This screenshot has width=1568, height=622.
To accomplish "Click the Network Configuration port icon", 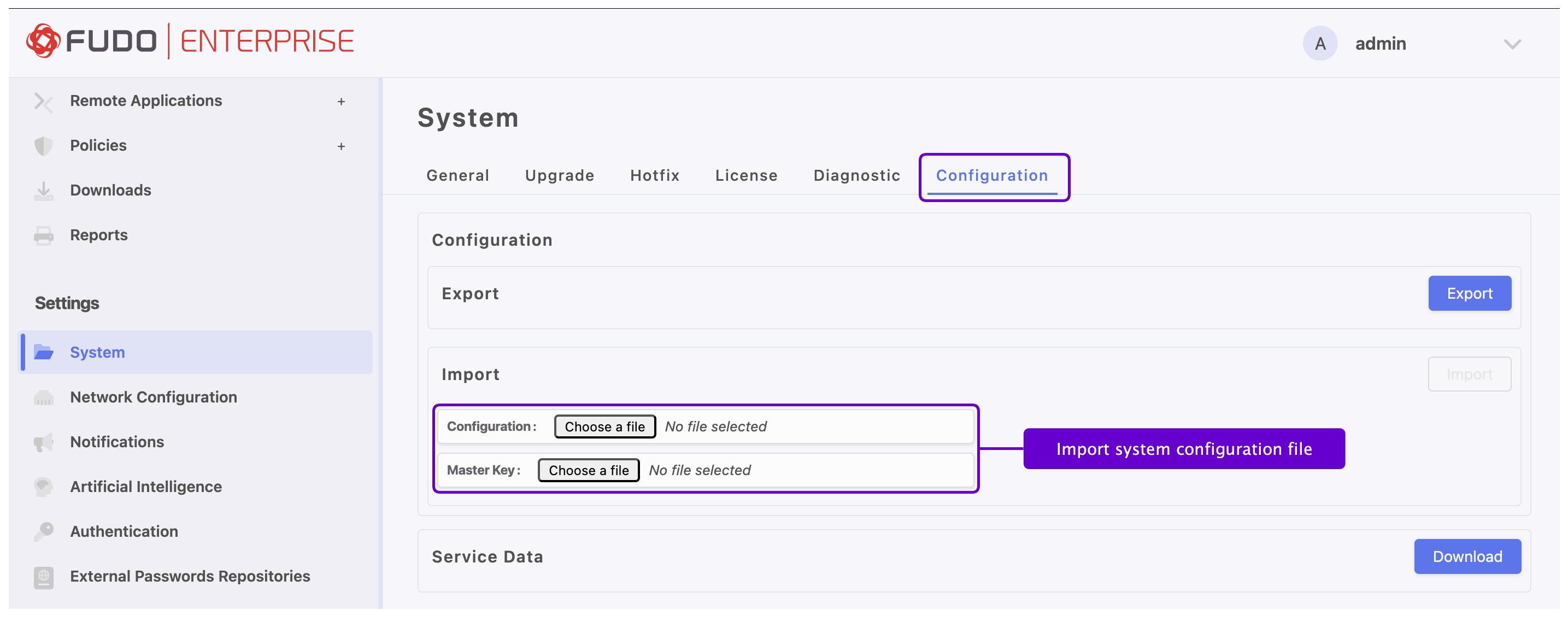I will 43,398.
